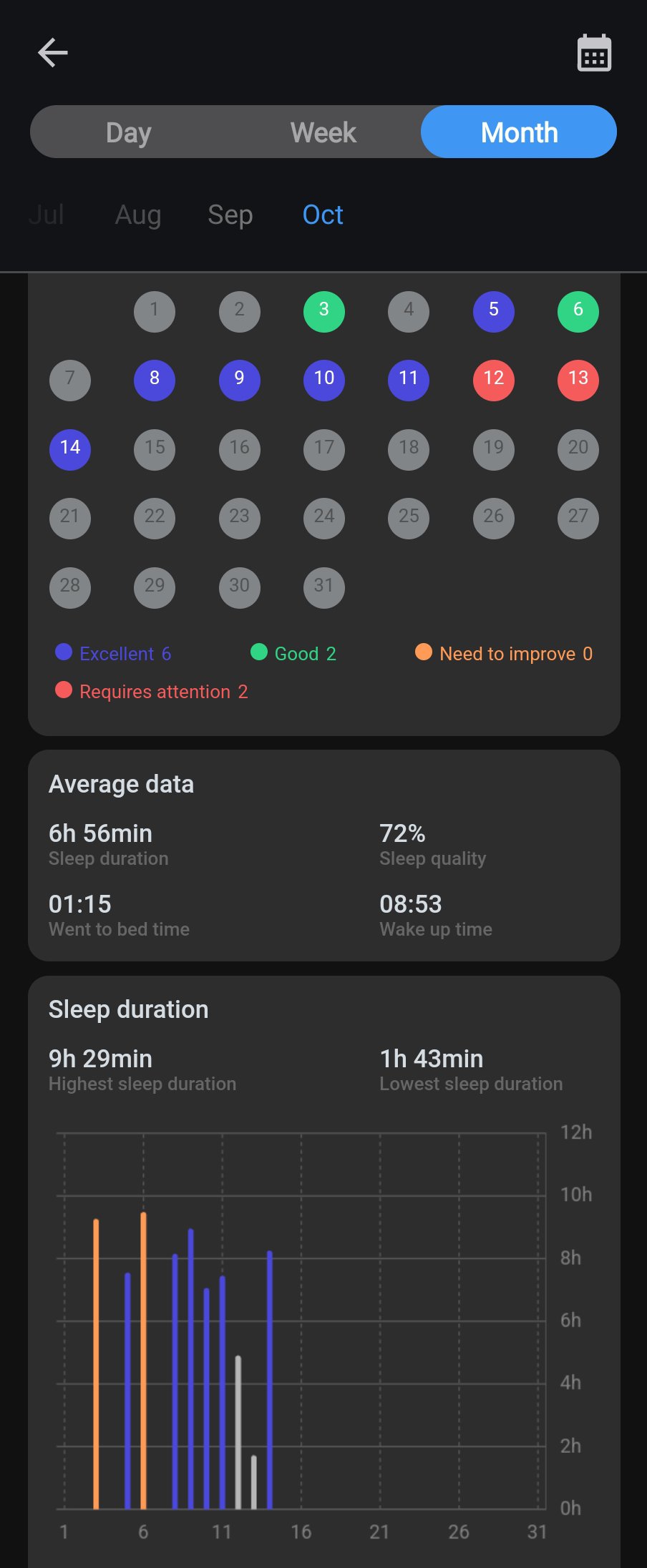The width and height of the screenshot is (647, 1568).
Task: Select the Sep month
Action: 230,215
